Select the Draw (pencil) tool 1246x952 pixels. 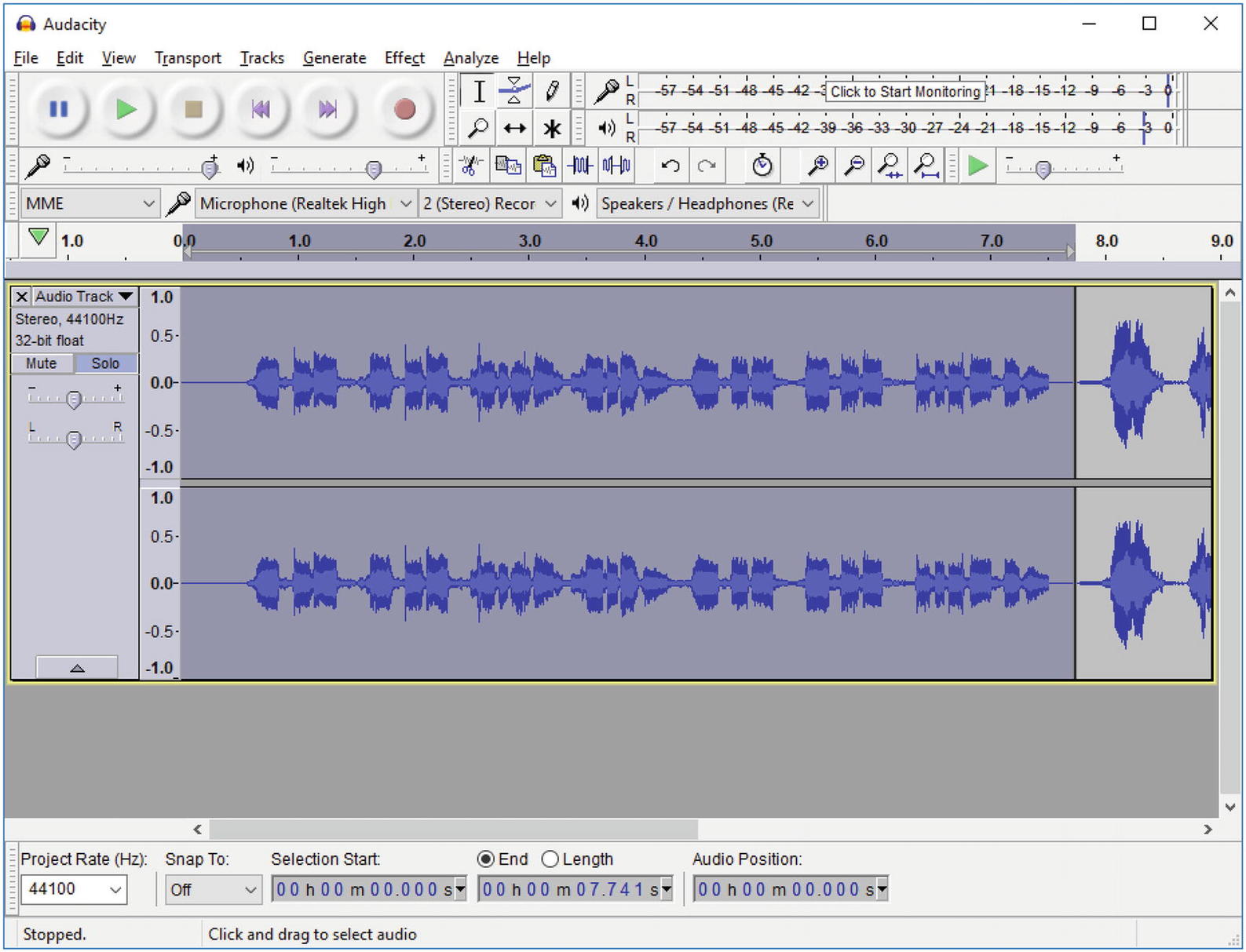coord(551,91)
